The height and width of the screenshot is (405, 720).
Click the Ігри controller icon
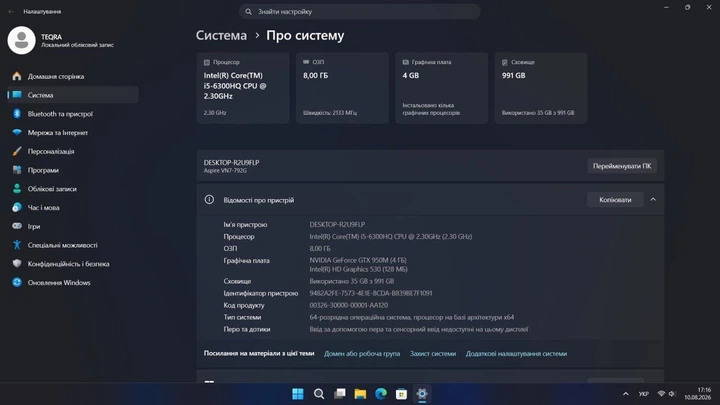[17, 226]
